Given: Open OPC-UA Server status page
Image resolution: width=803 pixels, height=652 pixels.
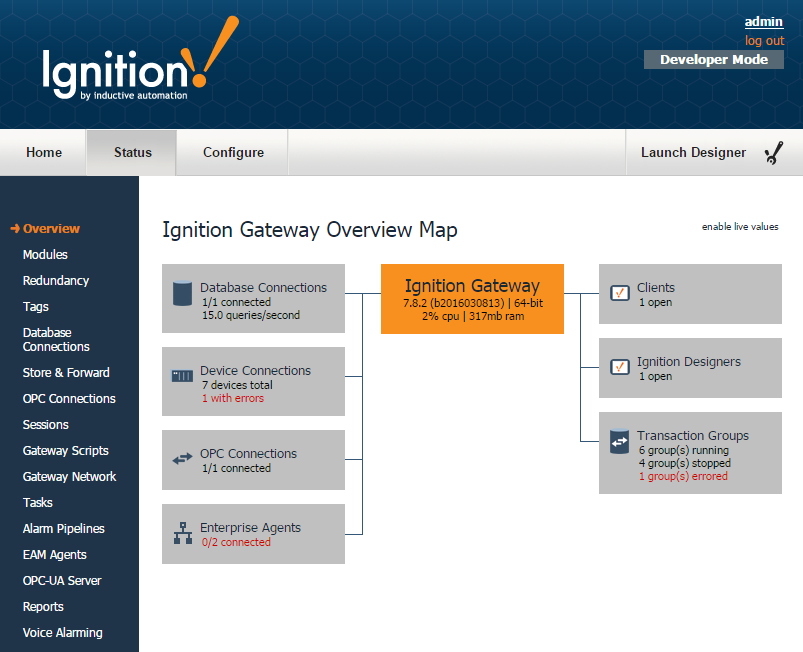Looking at the screenshot, I should [x=62, y=581].
